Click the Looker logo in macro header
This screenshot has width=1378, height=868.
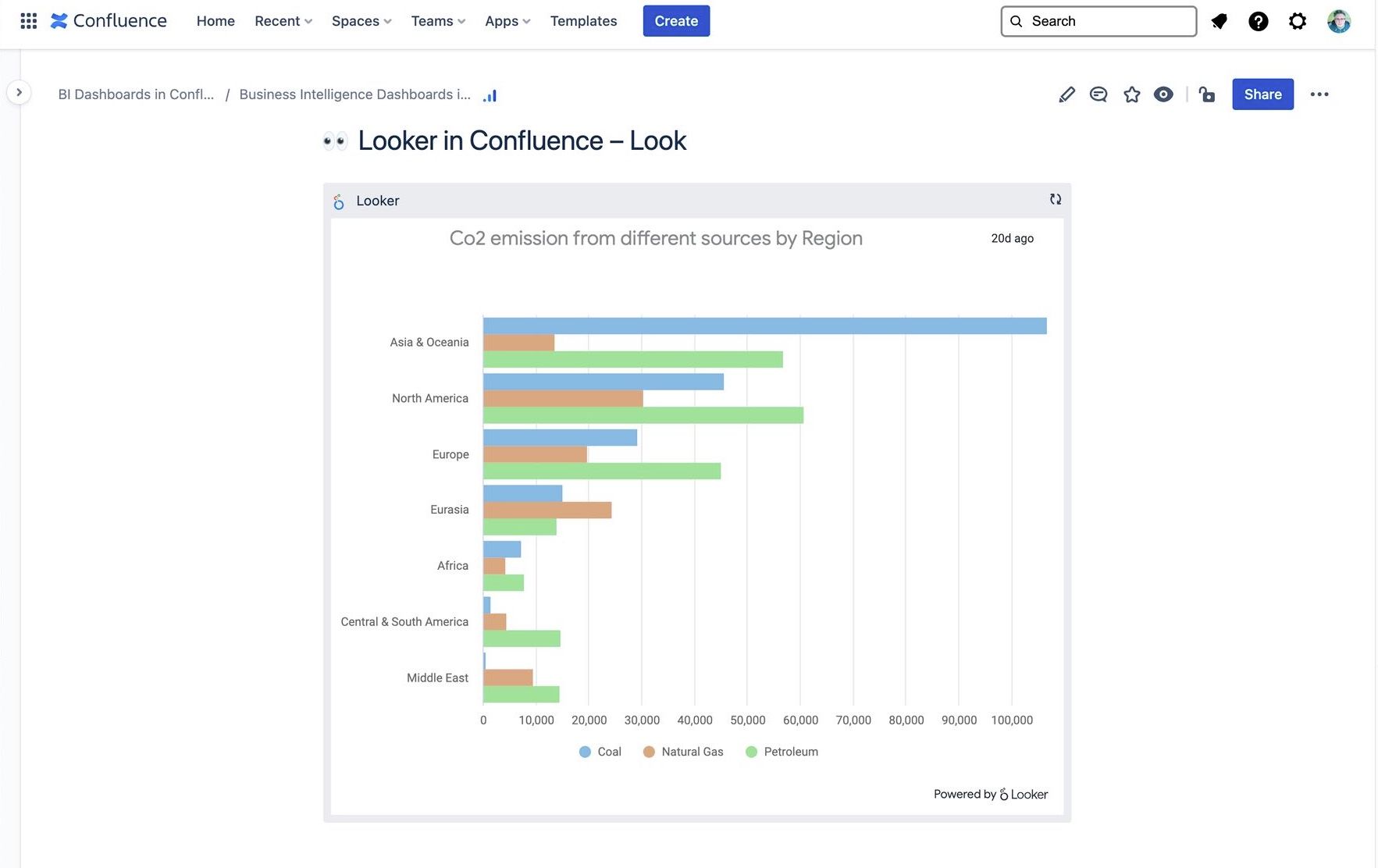click(x=339, y=201)
